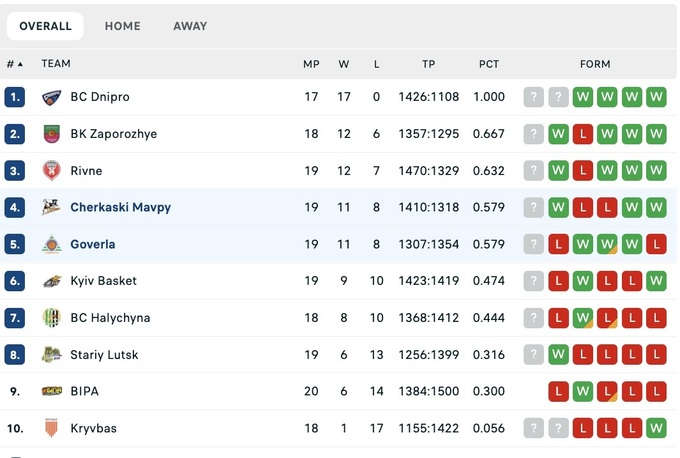Sort table by rank number column
Image resolution: width=680 pixels, height=458 pixels.
tap(14, 64)
